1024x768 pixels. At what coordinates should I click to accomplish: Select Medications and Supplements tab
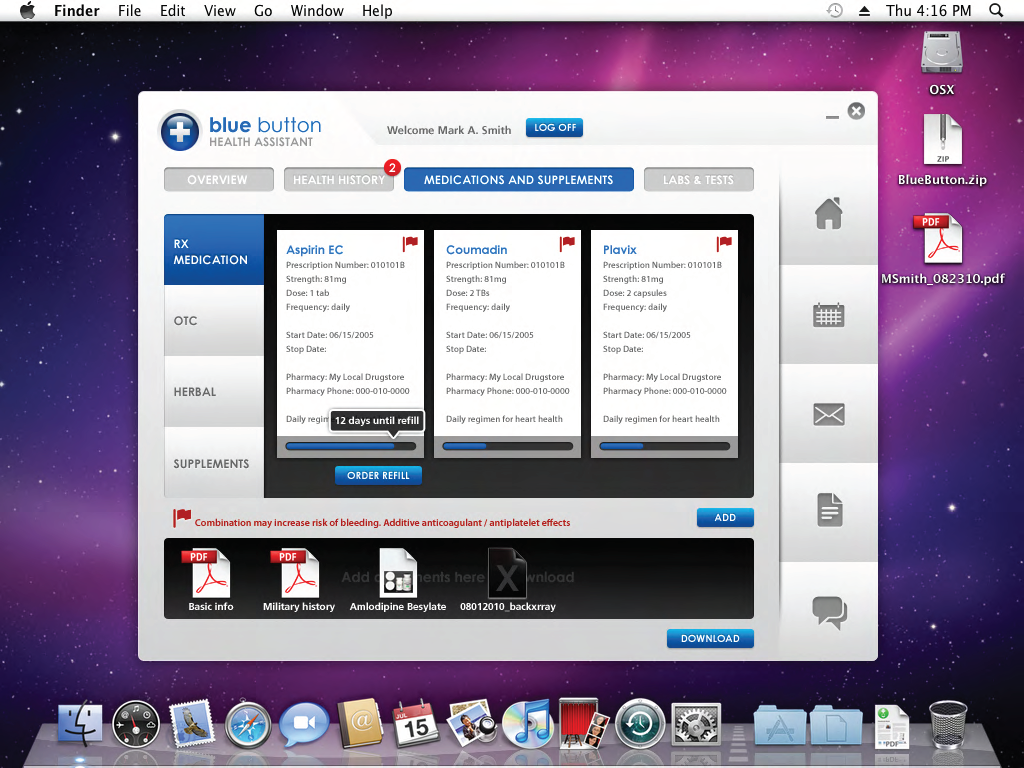(519, 180)
